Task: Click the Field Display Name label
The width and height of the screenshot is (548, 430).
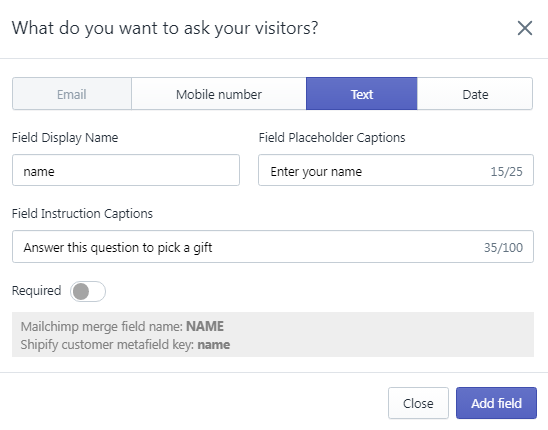Action: pos(65,138)
